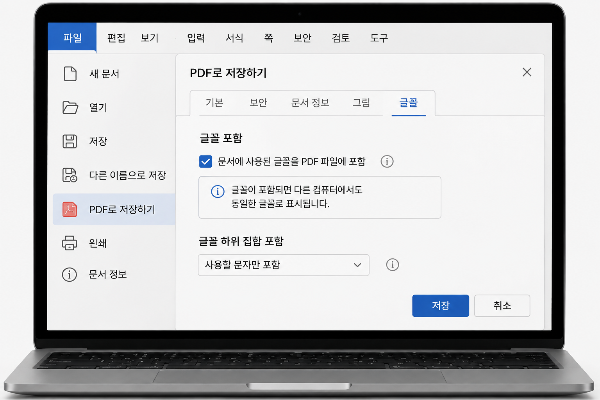Click the 취소 button

[502, 305]
